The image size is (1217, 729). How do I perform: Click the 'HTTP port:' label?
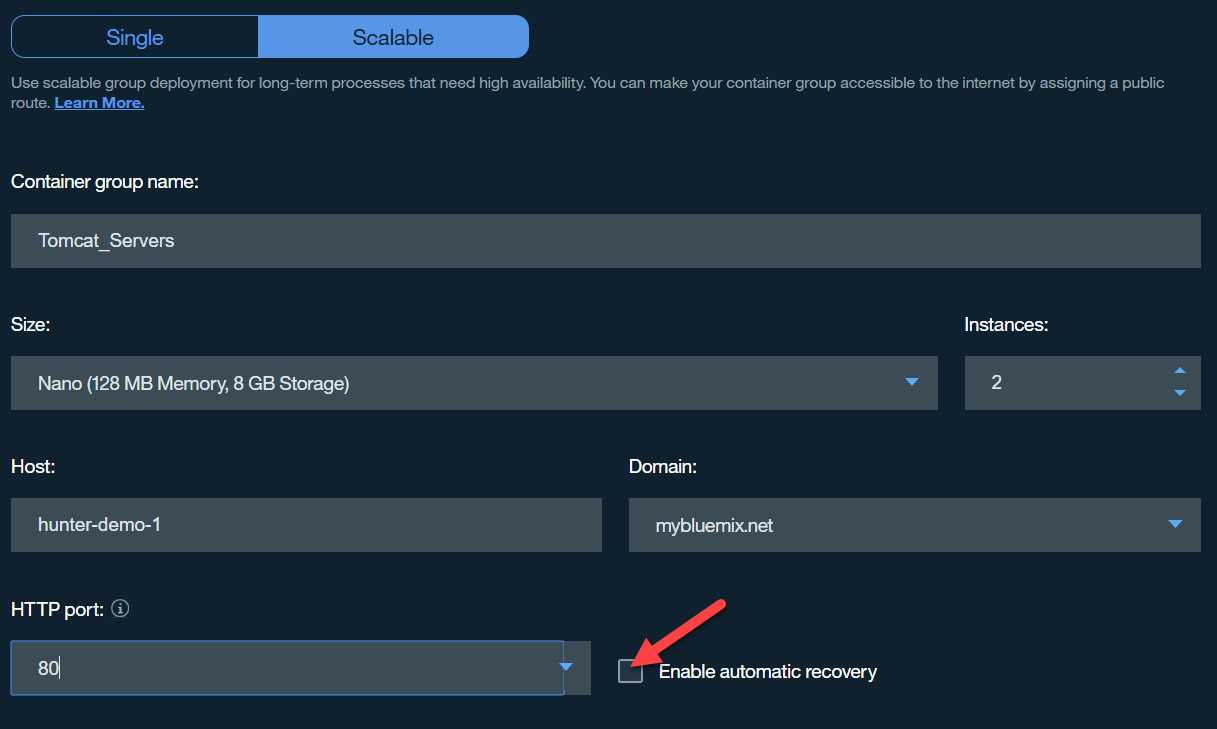pos(58,608)
